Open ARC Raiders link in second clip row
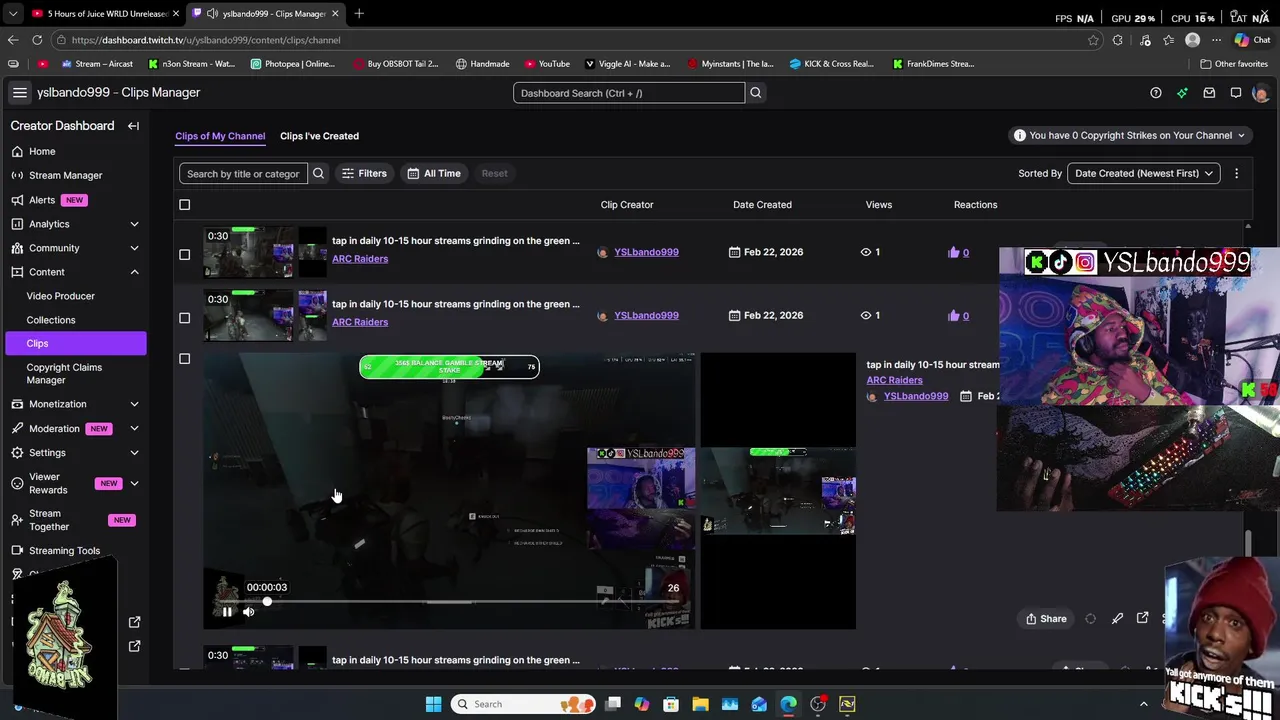This screenshot has height=720, width=1280. 360,322
